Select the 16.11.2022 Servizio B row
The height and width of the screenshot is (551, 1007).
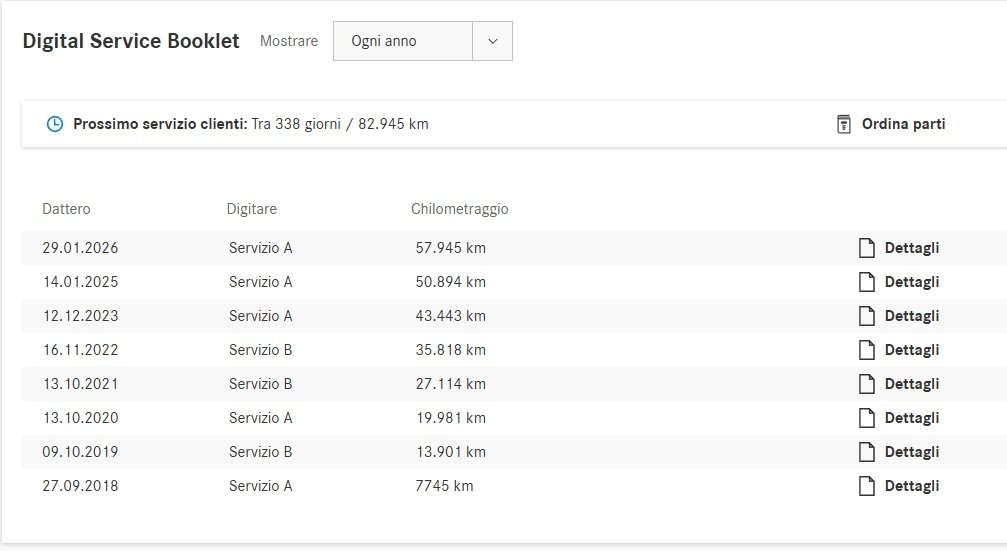coord(260,350)
